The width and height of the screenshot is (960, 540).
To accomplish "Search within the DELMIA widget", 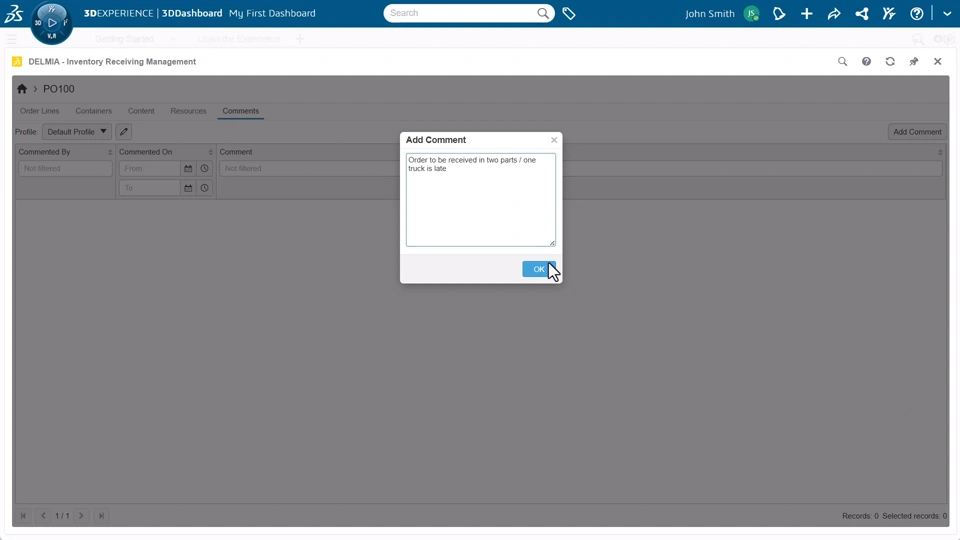I will tap(842, 61).
